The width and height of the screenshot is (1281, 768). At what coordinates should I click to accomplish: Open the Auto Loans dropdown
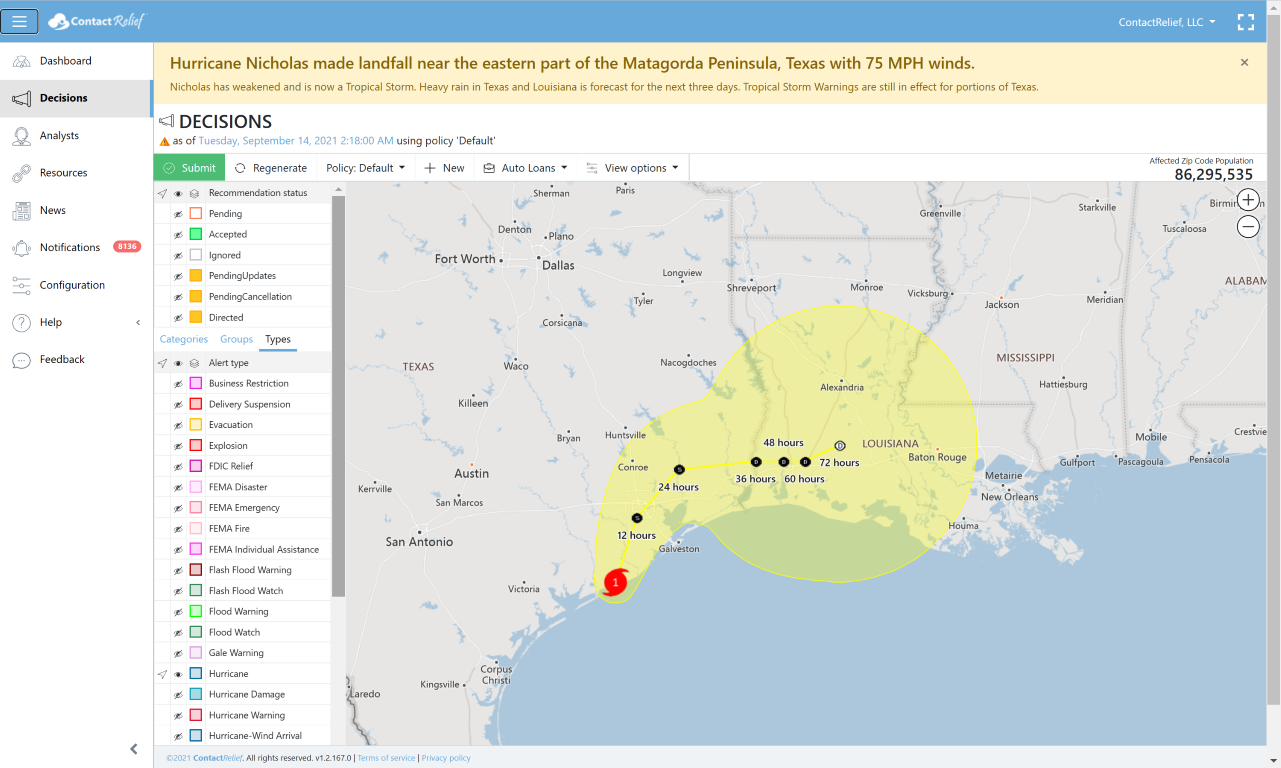point(525,168)
